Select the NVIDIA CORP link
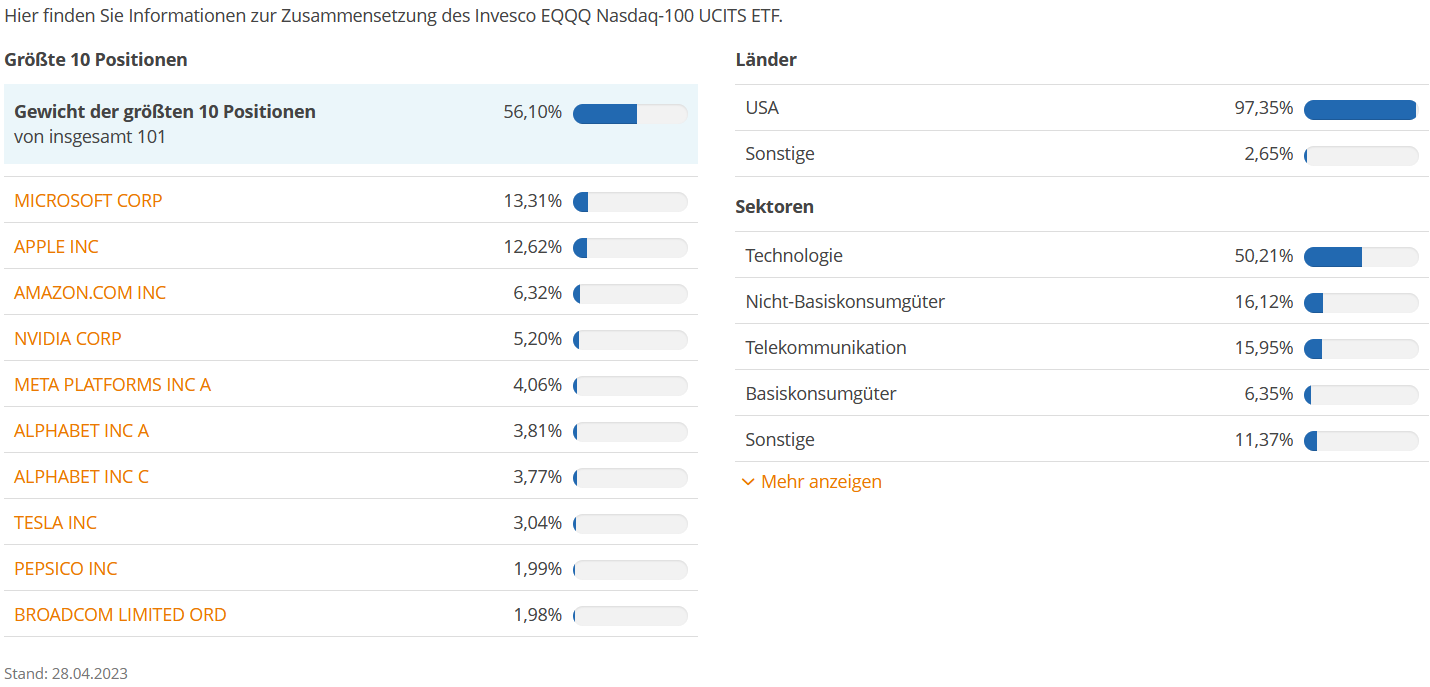 coord(68,339)
